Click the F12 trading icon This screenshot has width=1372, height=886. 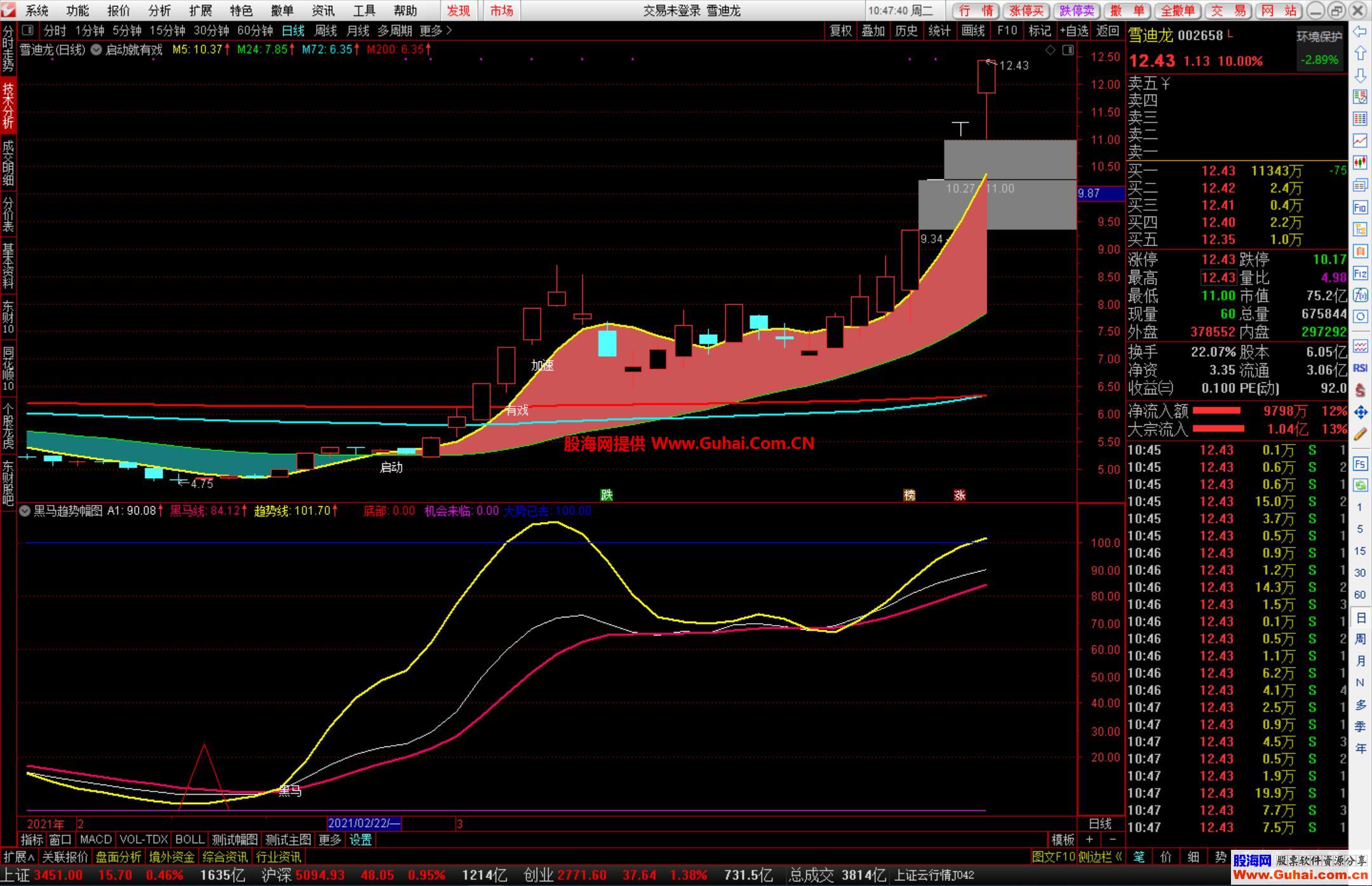(1360, 273)
